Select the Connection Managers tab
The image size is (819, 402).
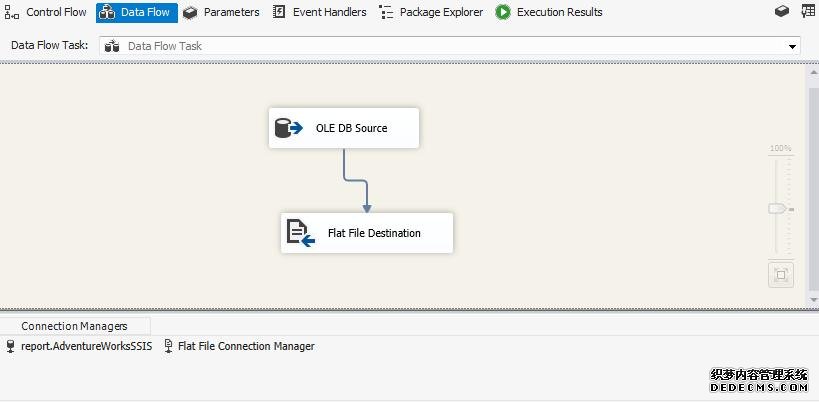click(x=75, y=326)
